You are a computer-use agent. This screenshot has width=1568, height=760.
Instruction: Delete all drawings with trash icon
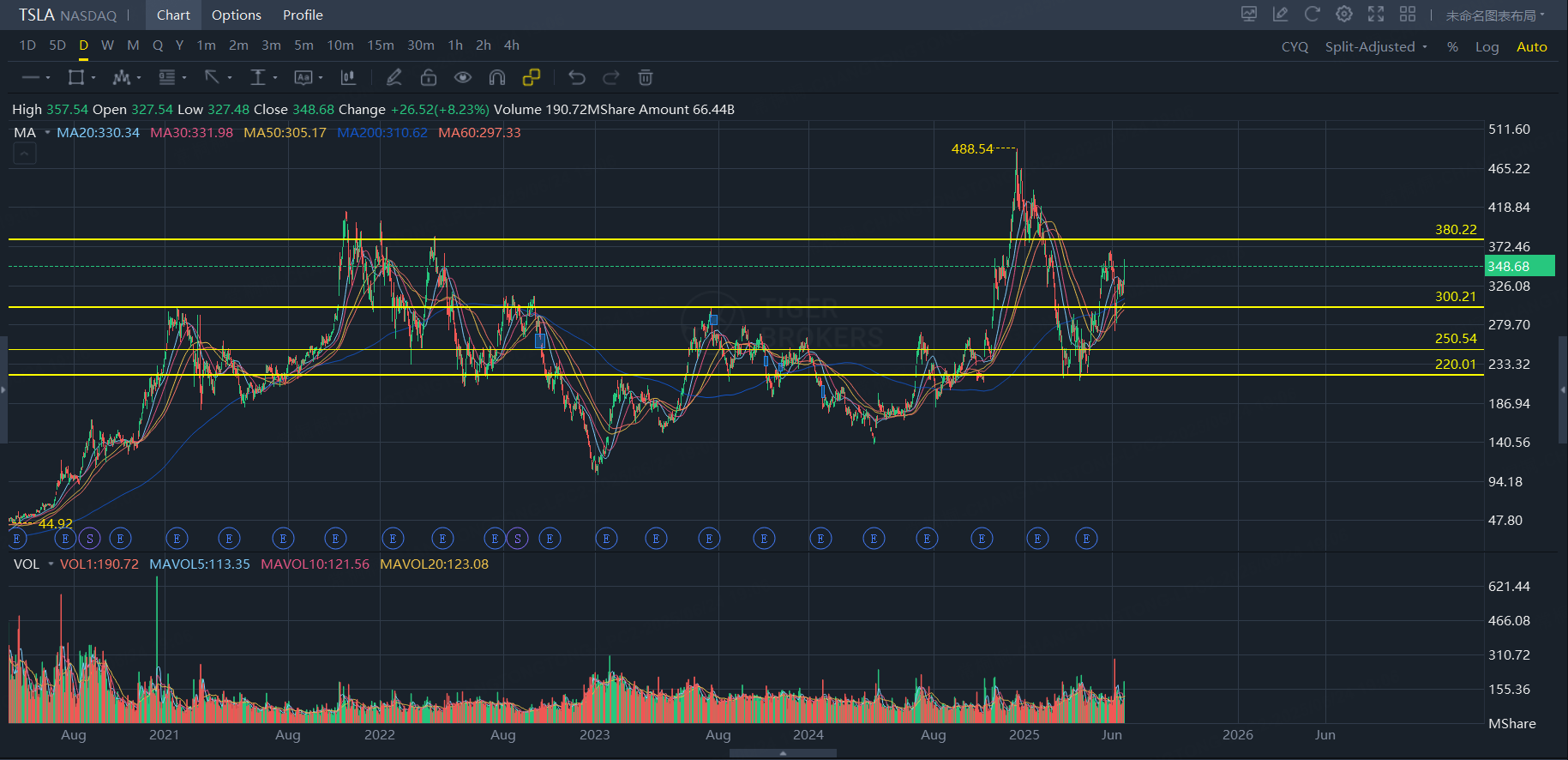pyautogui.click(x=646, y=78)
